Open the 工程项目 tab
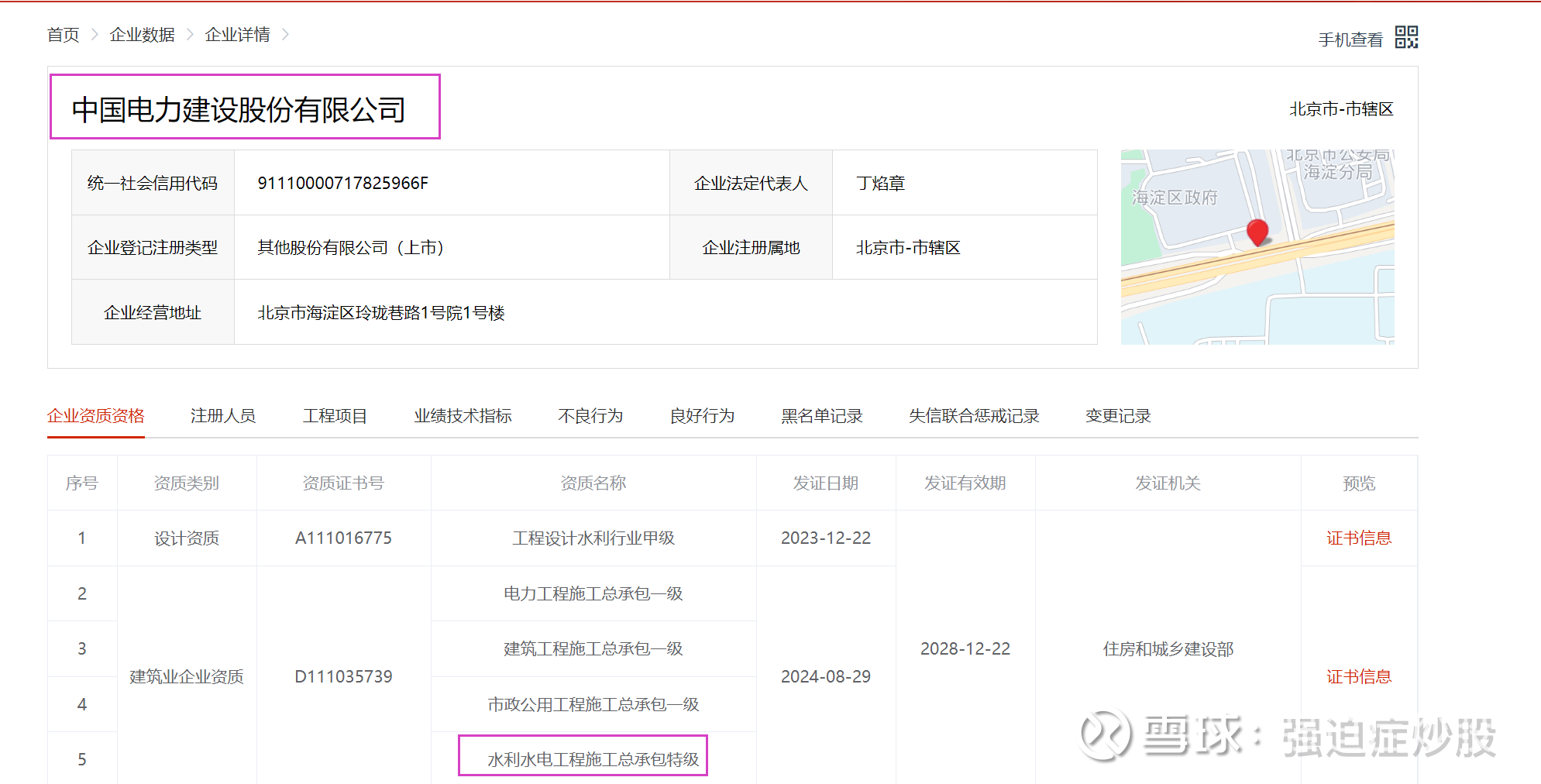Image resolution: width=1541 pixels, height=784 pixels. point(335,416)
